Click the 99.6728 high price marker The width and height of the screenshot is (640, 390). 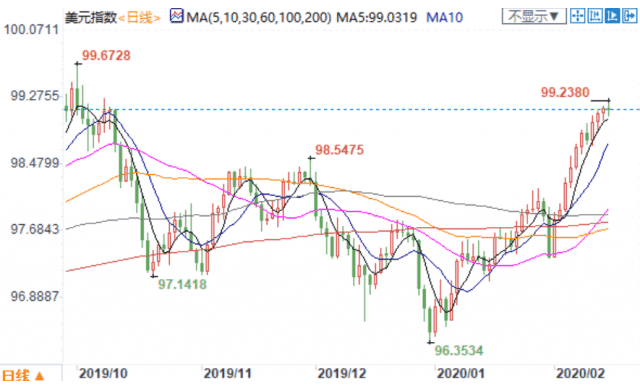[x=106, y=55]
